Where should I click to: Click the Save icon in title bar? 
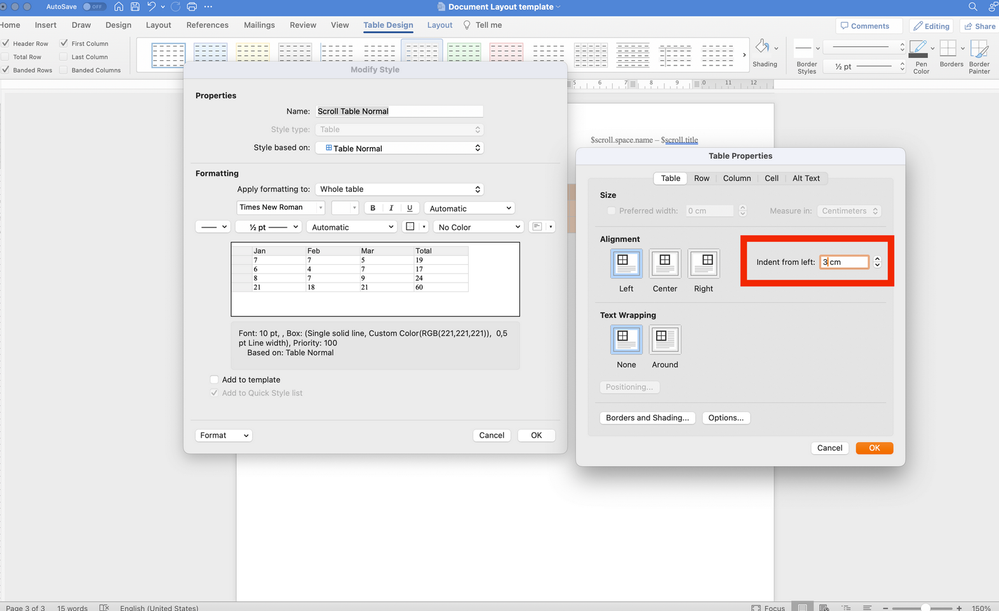[135, 6]
